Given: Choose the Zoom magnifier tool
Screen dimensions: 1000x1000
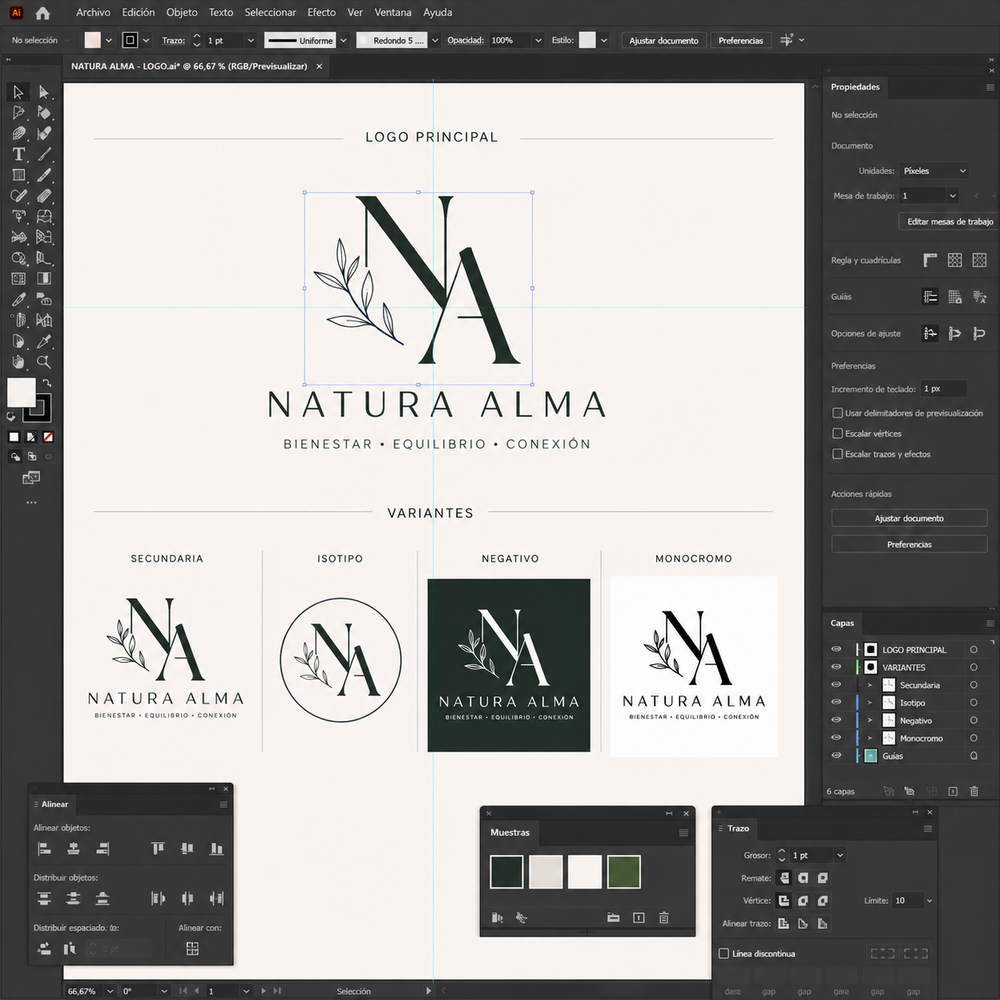Looking at the screenshot, I should (x=43, y=362).
